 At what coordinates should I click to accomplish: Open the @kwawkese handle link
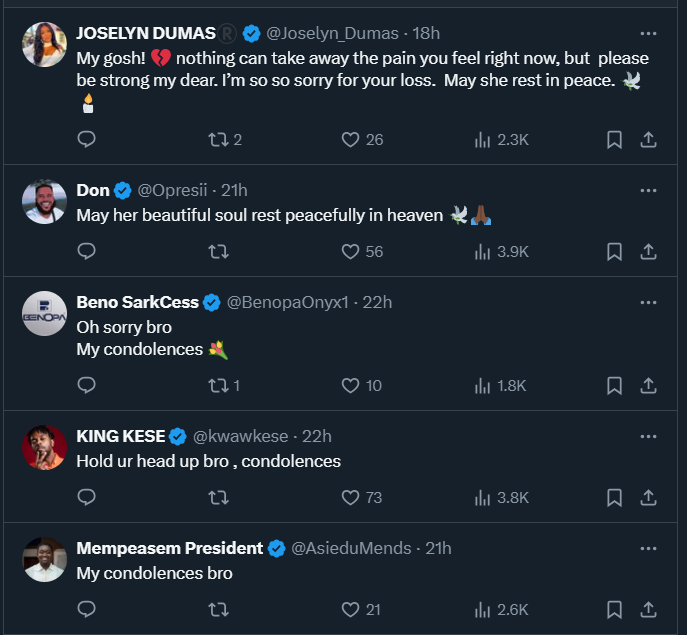[x=240, y=436]
